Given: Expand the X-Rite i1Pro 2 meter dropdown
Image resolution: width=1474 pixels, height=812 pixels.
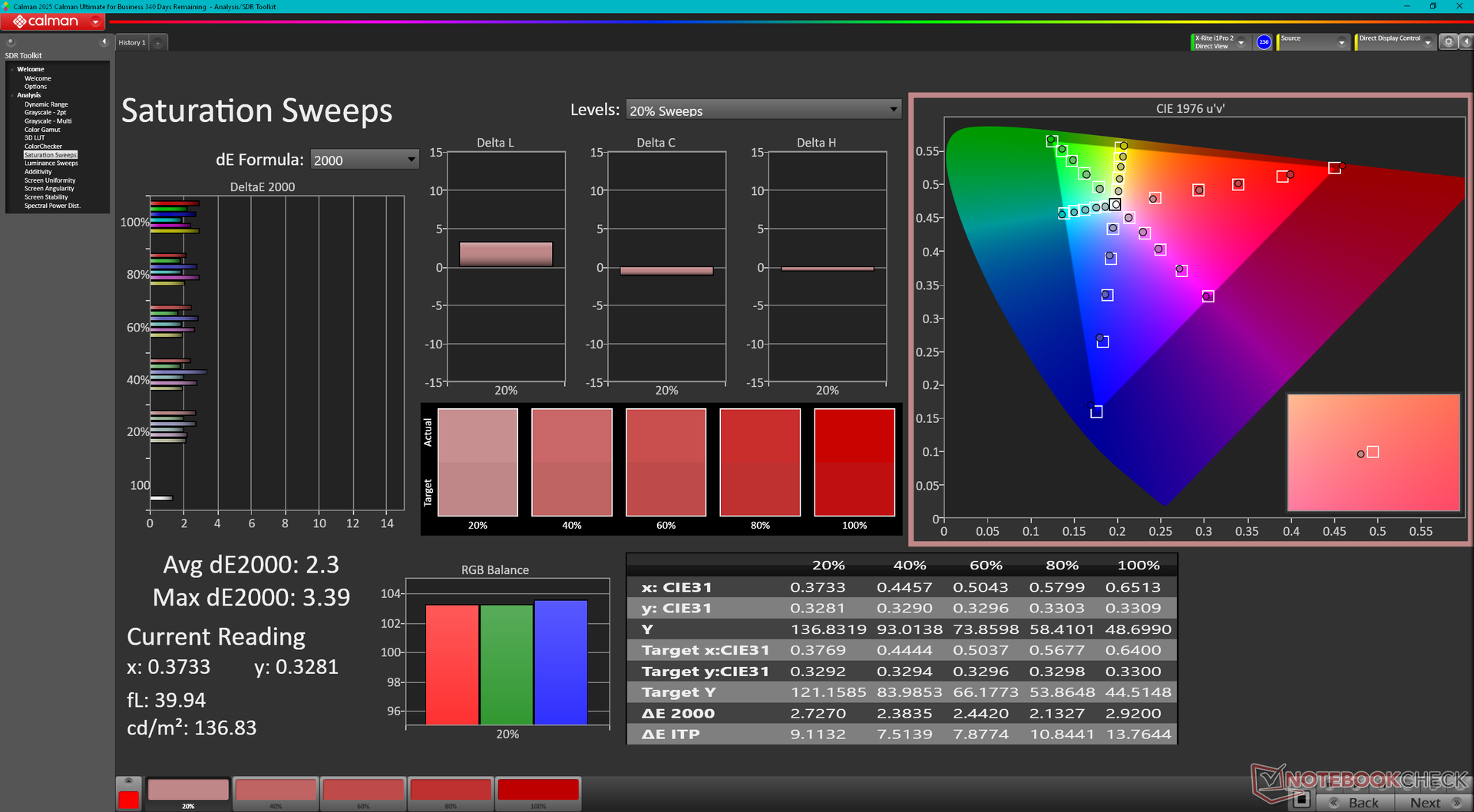Looking at the screenshot, I should [1241, 42].
